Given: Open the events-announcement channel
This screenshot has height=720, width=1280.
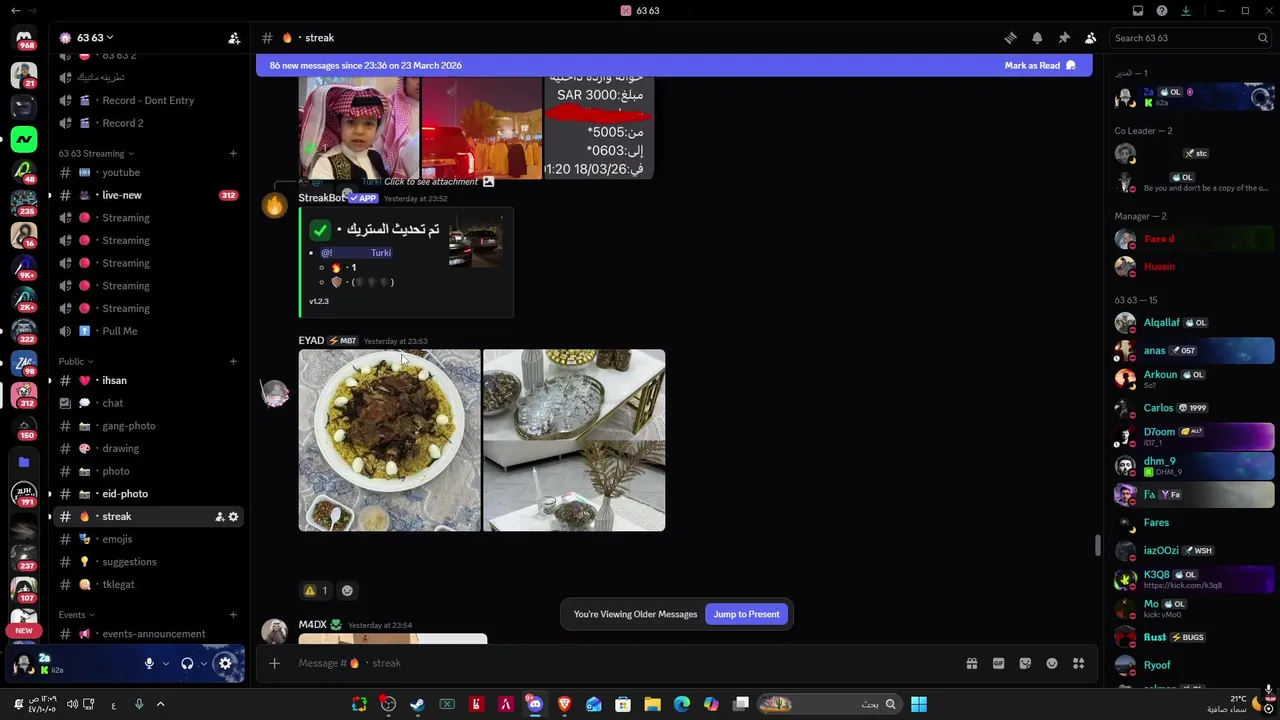Looking at the screenshot, I should coord(148,634).
